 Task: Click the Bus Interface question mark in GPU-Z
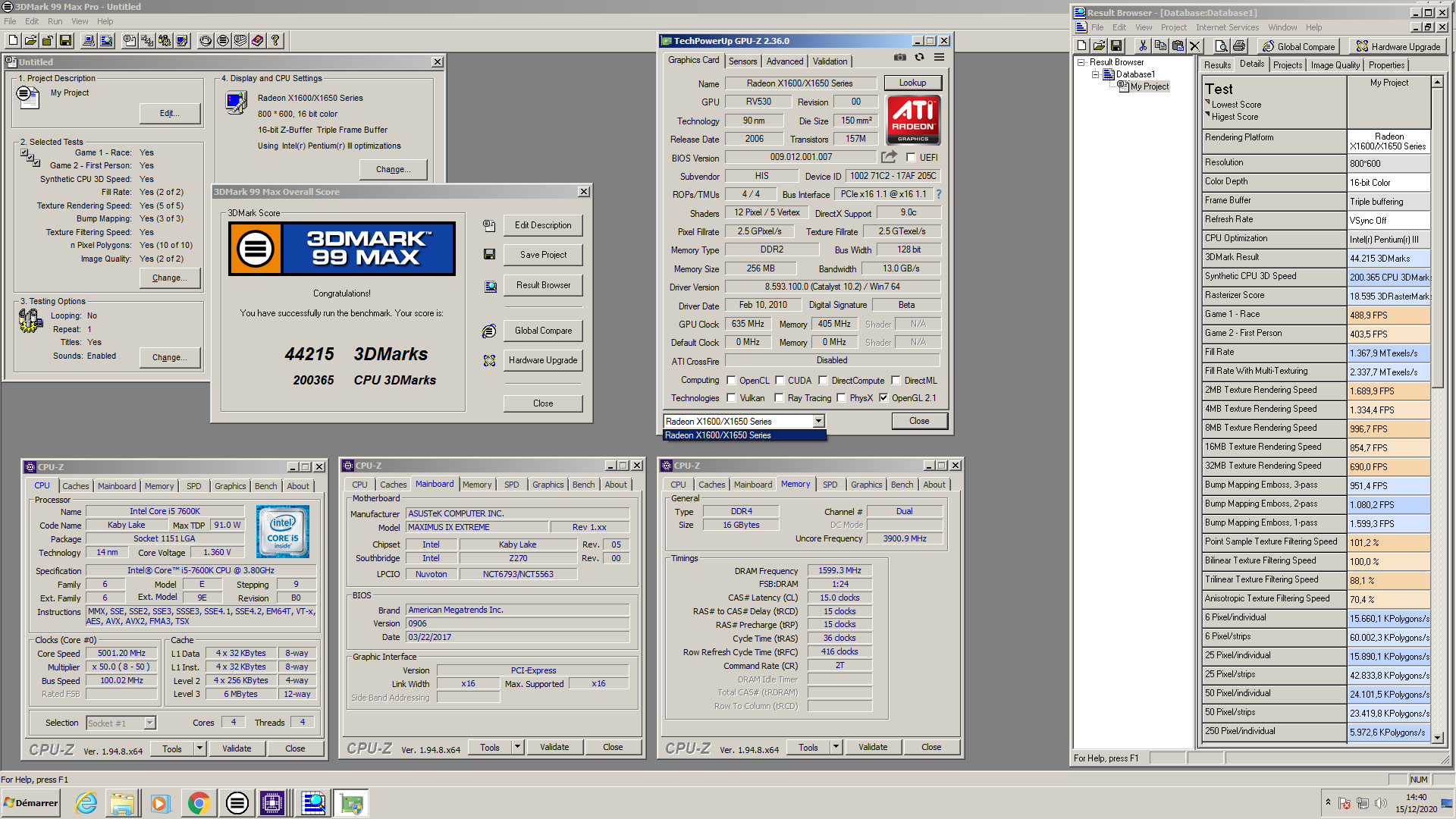[x=939, y=194]
